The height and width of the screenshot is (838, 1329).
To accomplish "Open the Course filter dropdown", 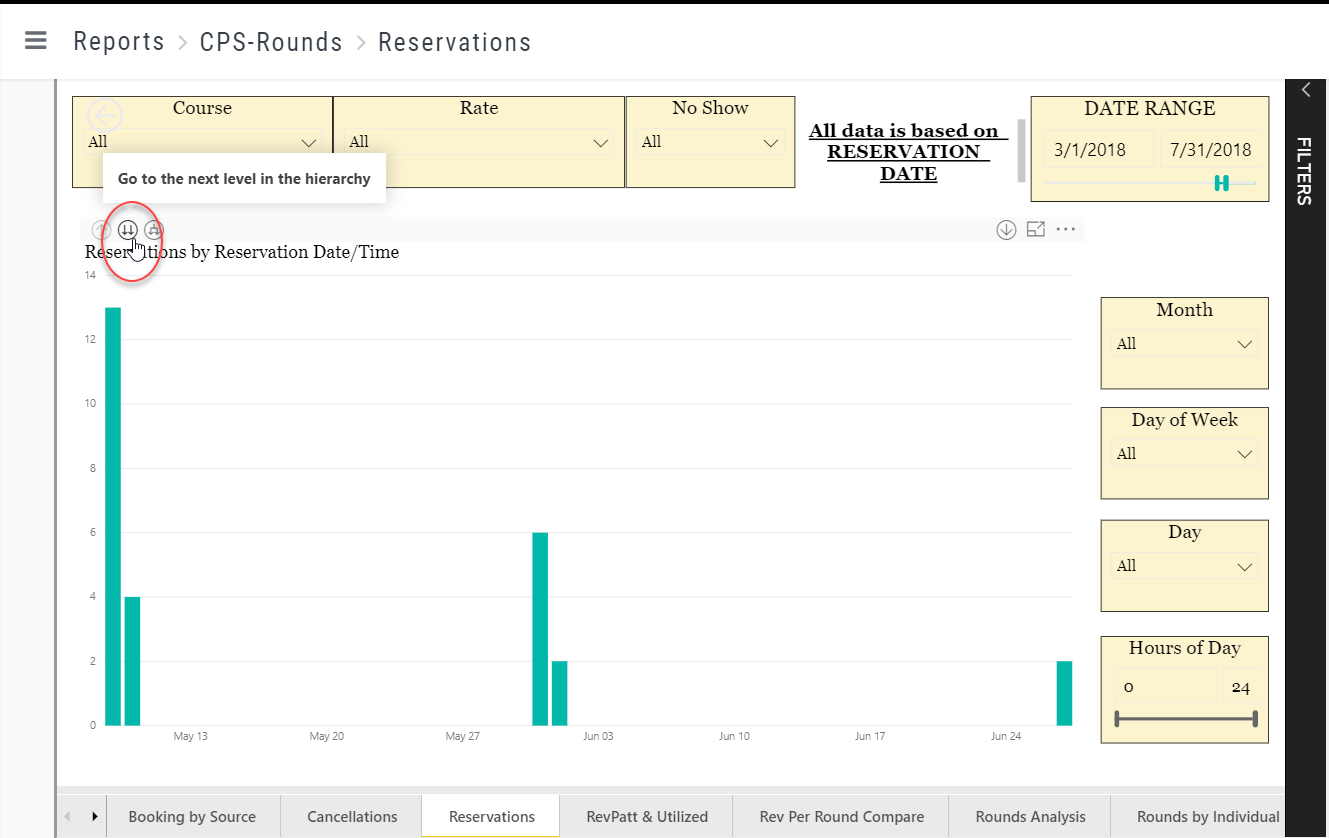I will [x=308, y=142].
